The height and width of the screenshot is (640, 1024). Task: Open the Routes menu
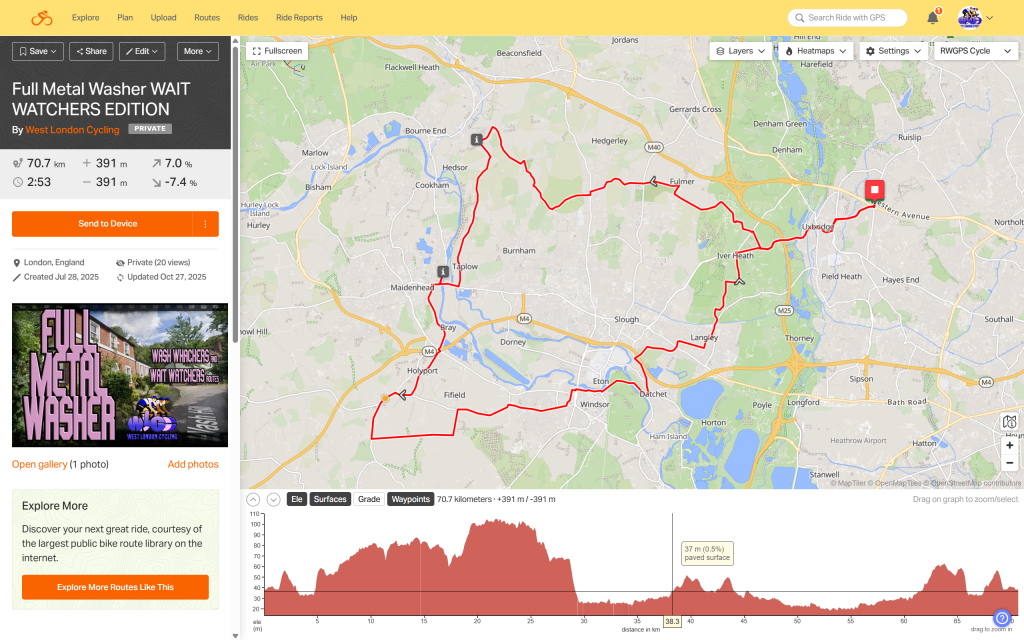207,18
